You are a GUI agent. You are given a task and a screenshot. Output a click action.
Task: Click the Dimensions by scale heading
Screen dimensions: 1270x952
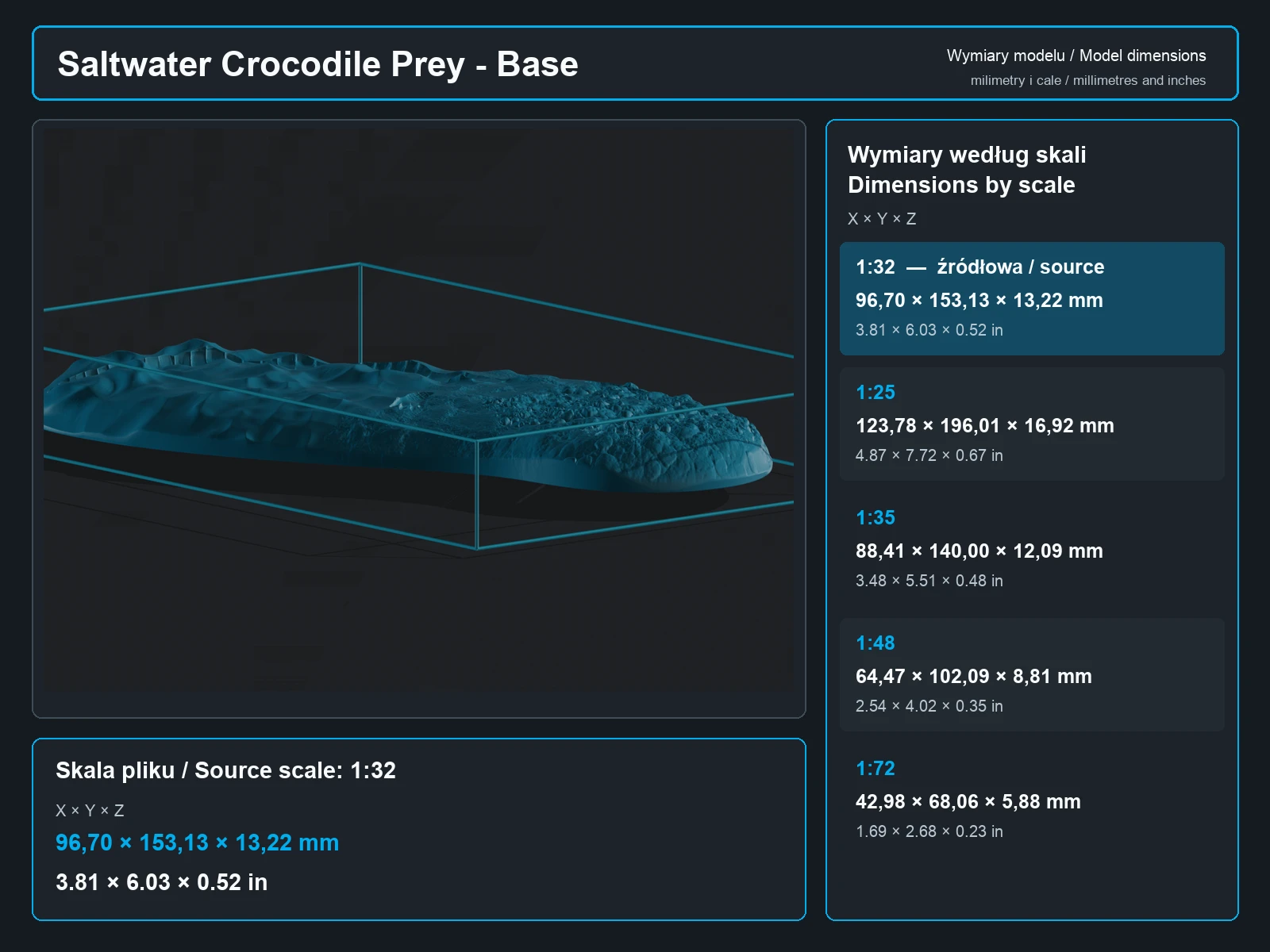pos(961,185)
